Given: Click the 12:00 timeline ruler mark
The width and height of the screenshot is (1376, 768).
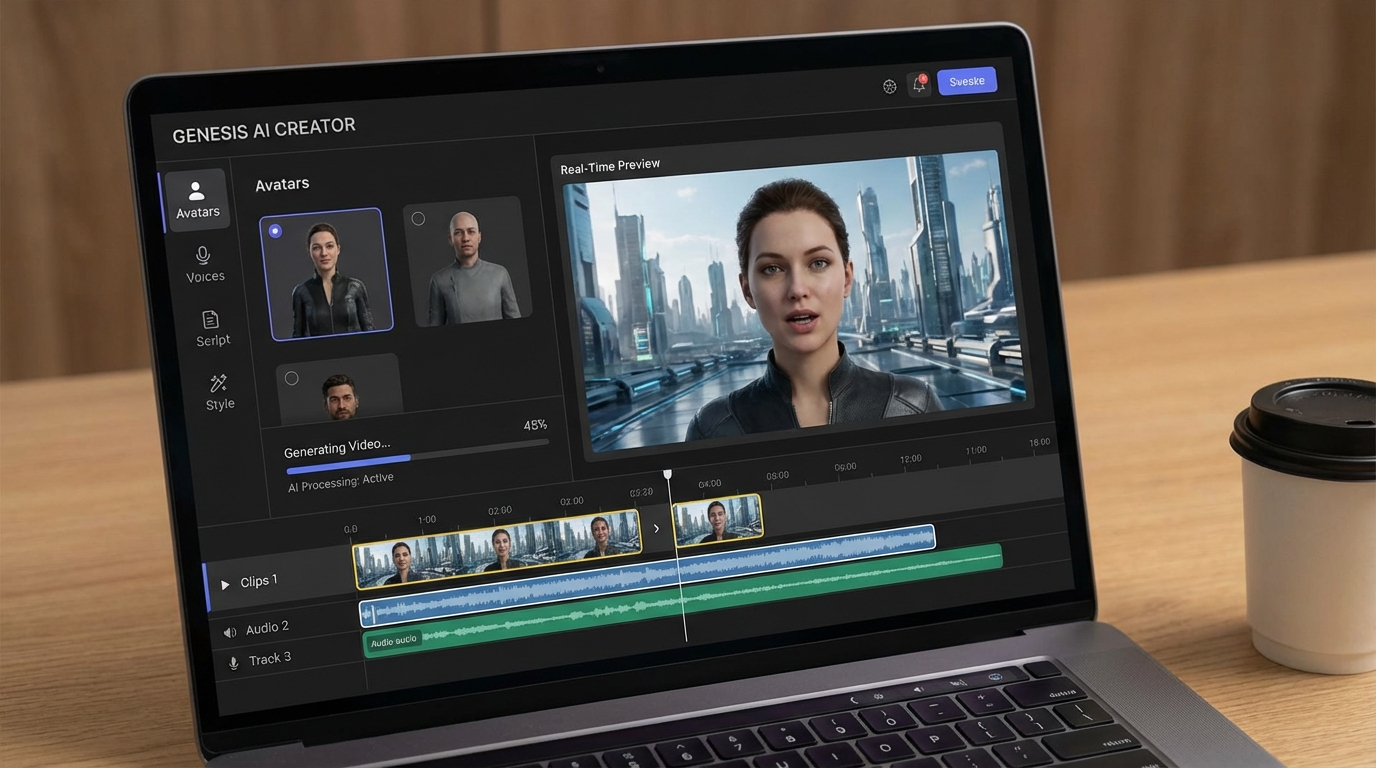Looking at the screenshot, I should [910, 459].
